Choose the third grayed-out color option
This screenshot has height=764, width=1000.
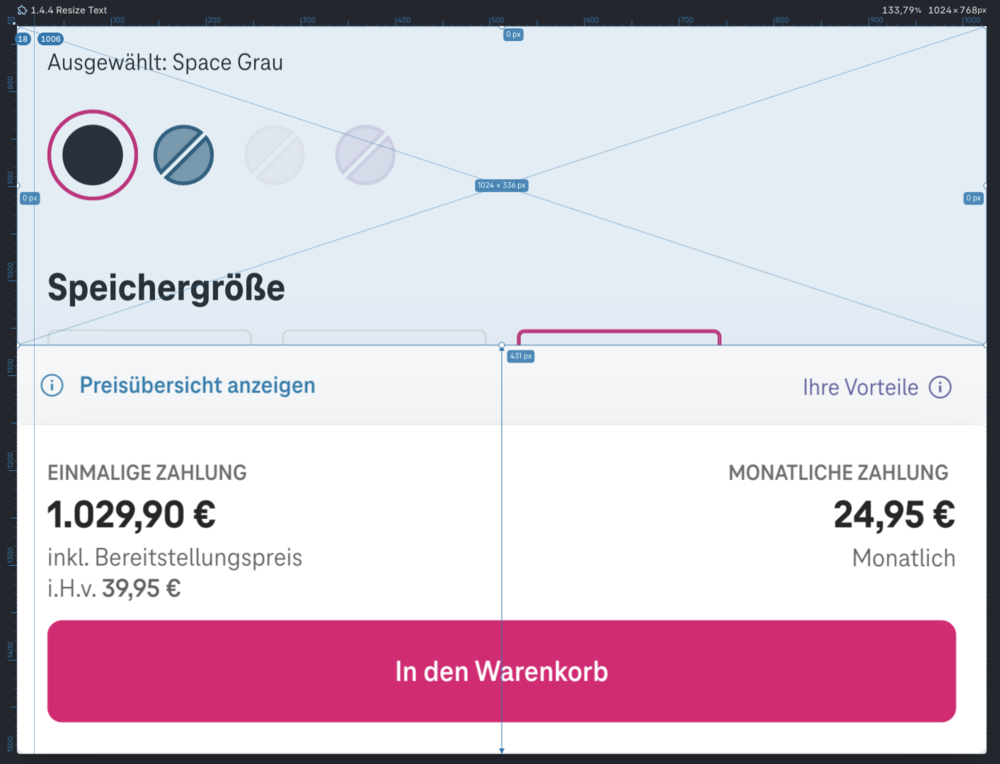(x=274, y=155)
